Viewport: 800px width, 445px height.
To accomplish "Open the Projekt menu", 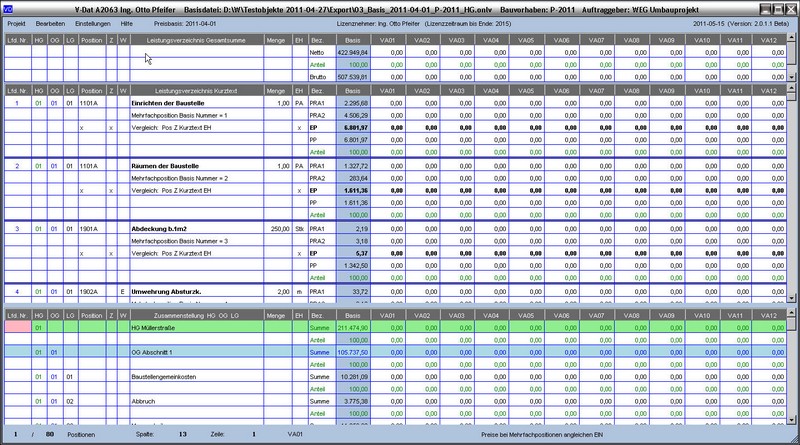I will coord(17,21).
